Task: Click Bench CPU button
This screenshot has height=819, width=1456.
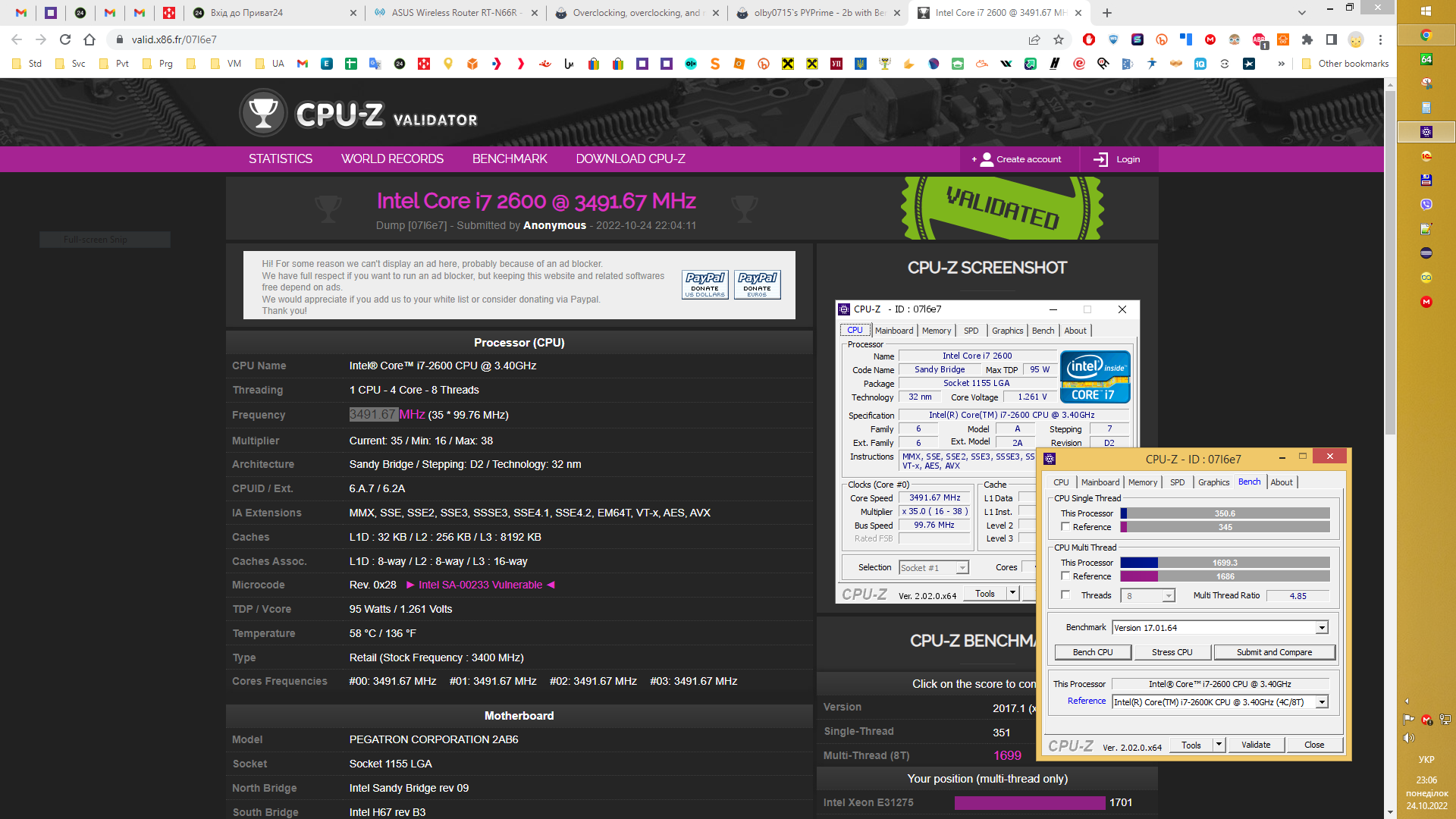Action: [x=1093, y=652]
